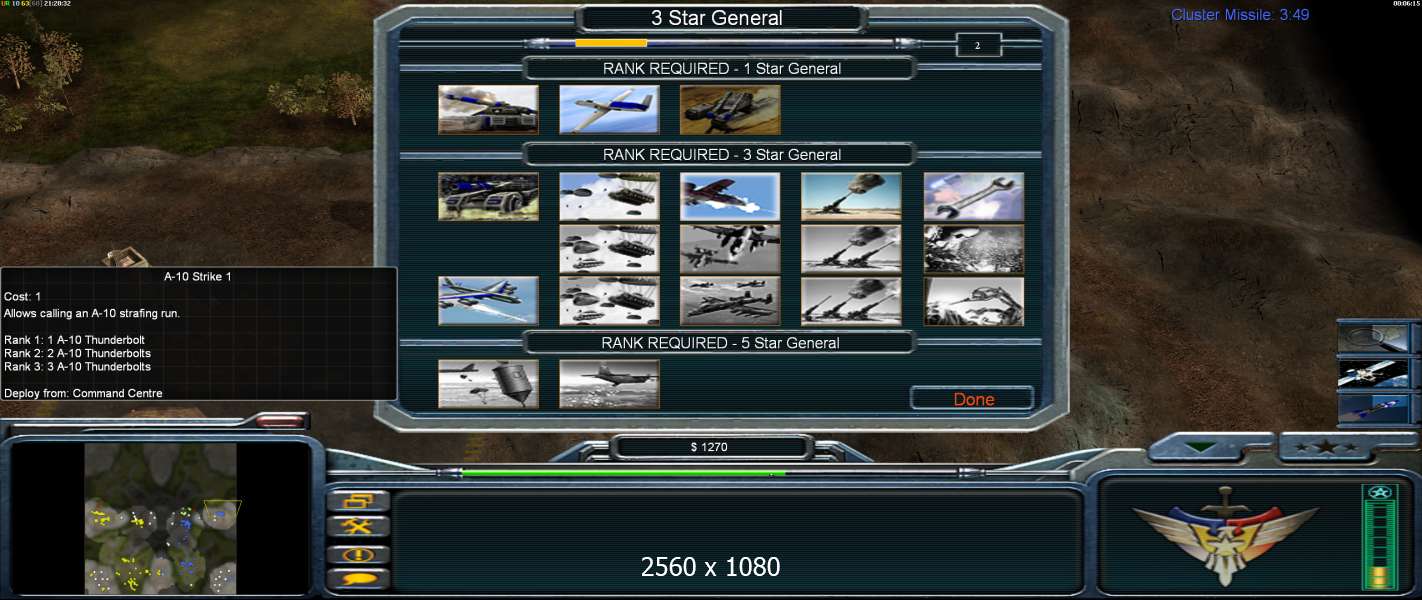1422x600 pixels.
Task: Click on the minimap
Action: coord(161,519)
